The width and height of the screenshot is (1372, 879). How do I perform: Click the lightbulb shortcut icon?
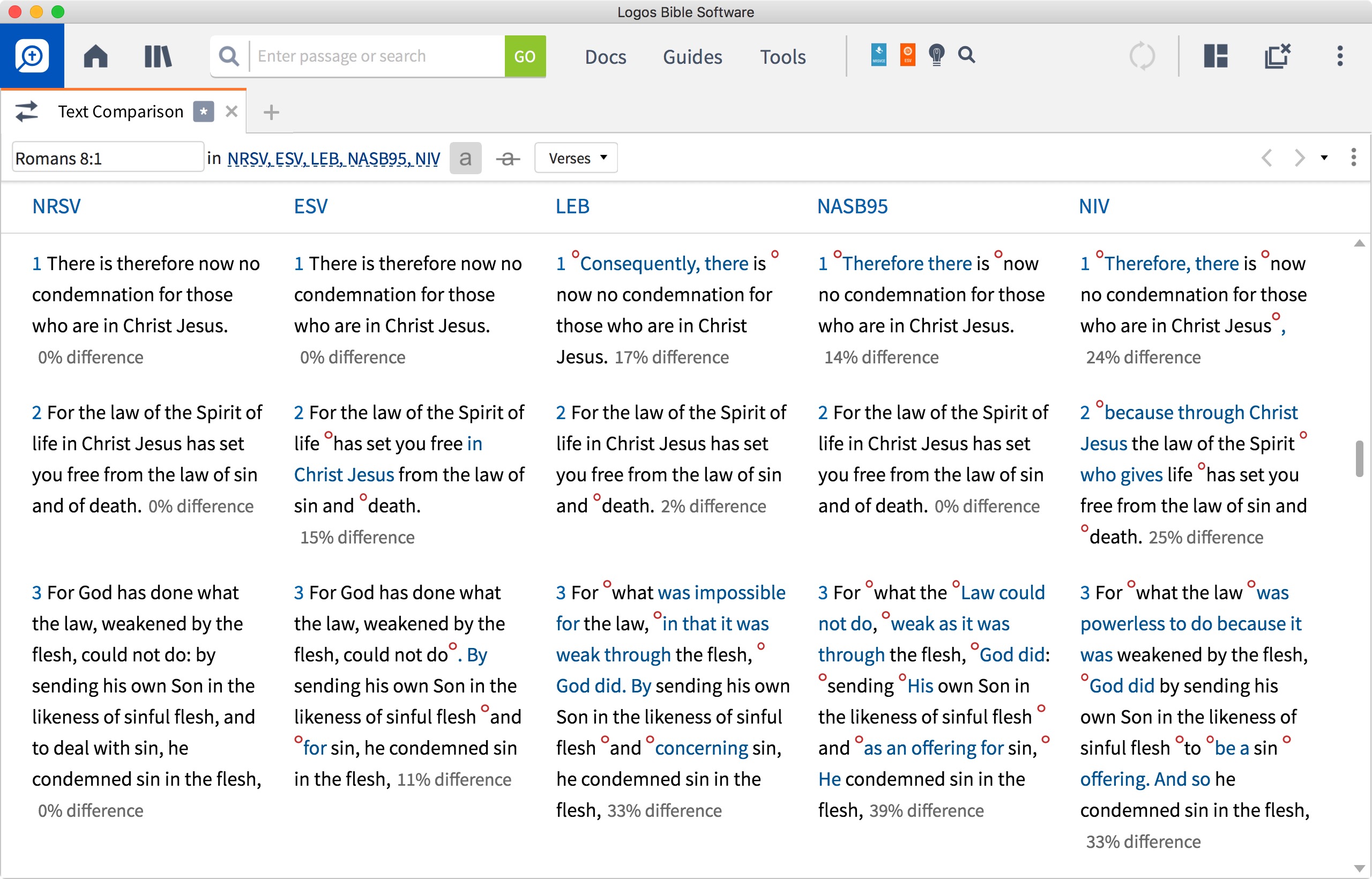tap(936, 55)
